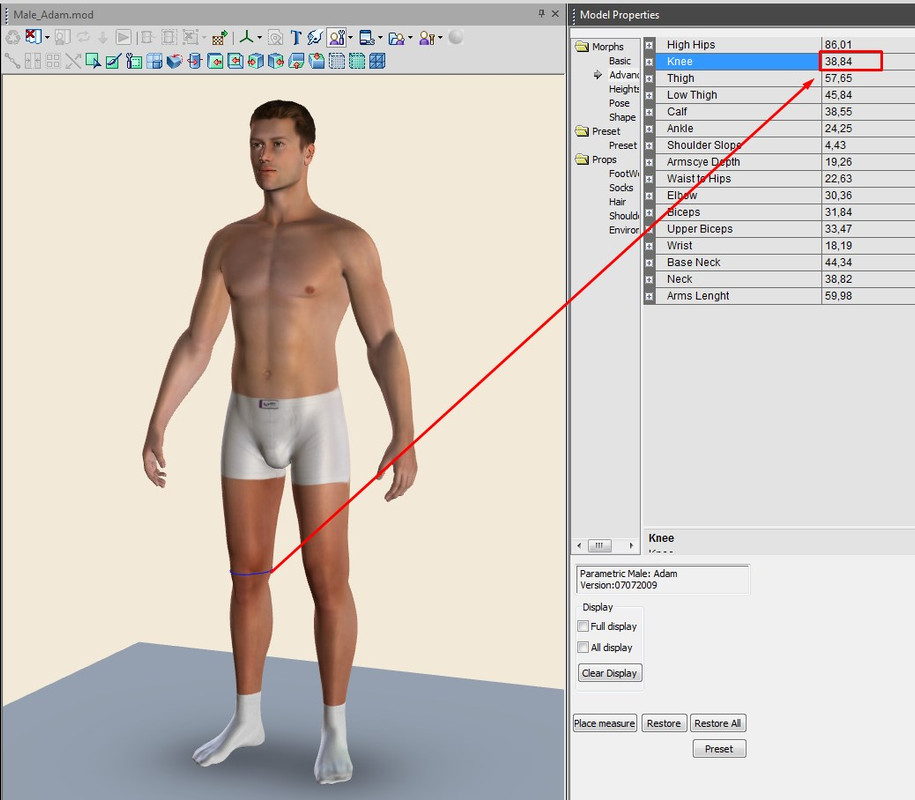Click the tree scrollbar left arrow

pyautogui.click(x=578, y=546)
